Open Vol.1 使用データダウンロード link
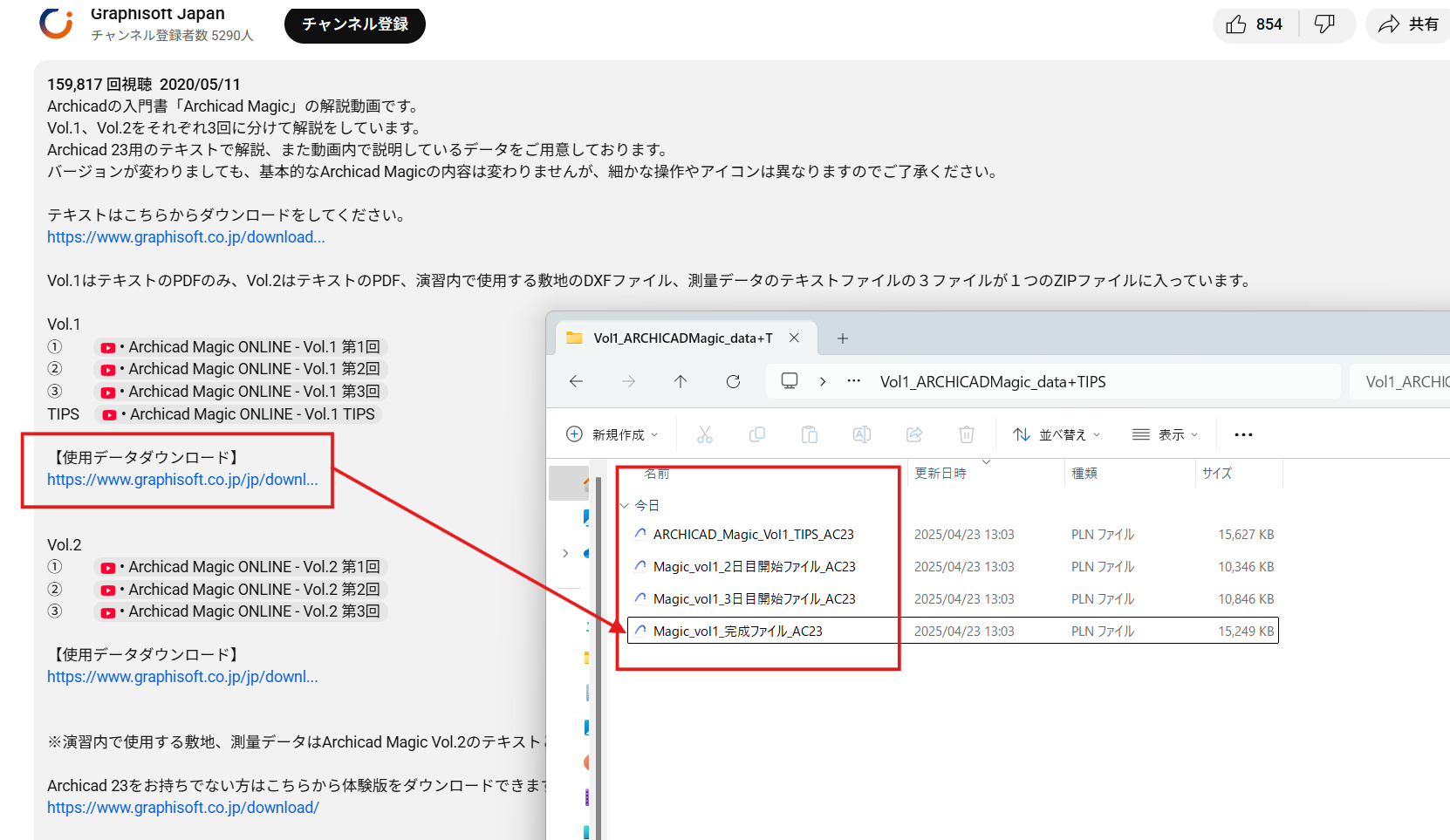The height and width of the screenshot is (840, 1450). coord(182,480)
